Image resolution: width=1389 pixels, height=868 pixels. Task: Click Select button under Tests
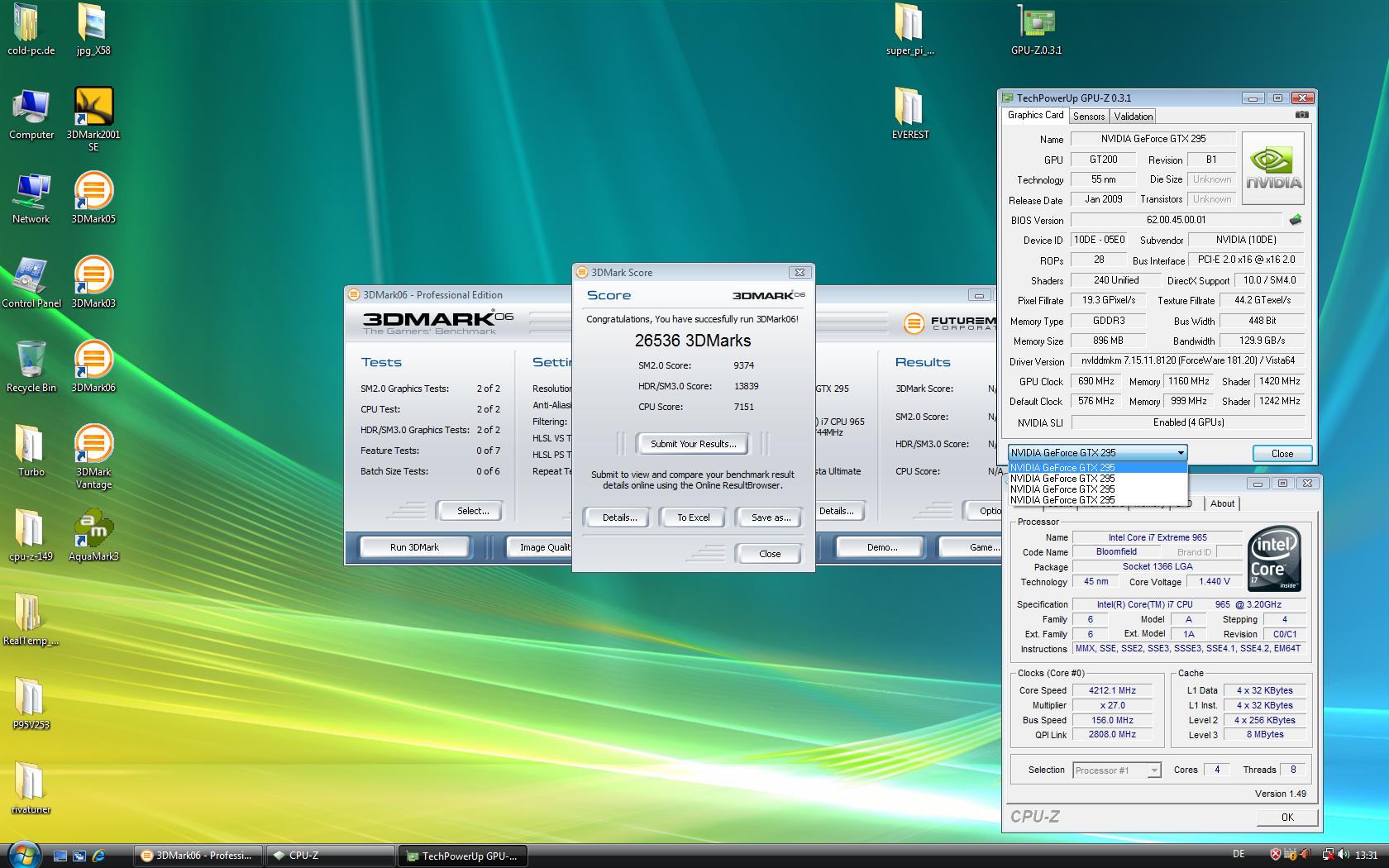click(473, 511)
